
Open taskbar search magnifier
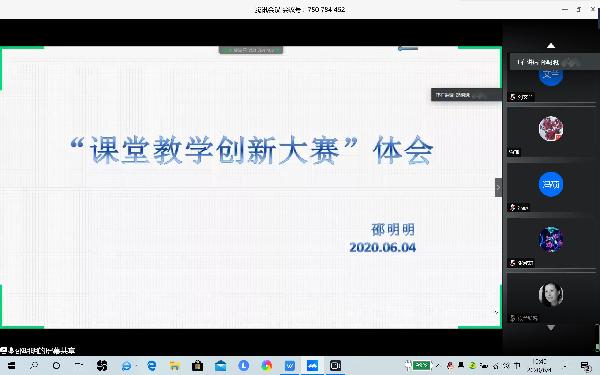click(x=34, y=366)
